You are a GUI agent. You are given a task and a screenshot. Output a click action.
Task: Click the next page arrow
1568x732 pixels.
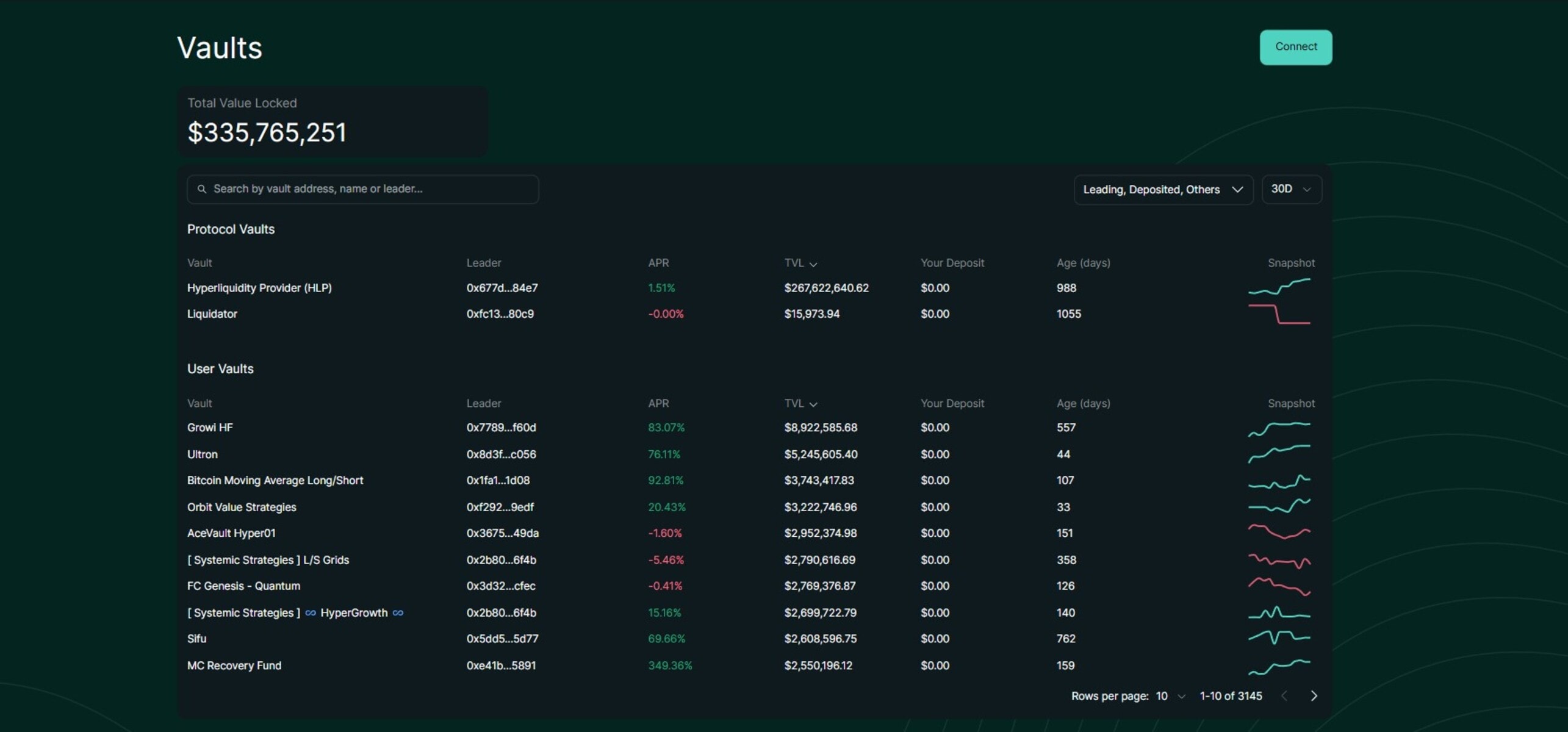(x=1314, y=695)
